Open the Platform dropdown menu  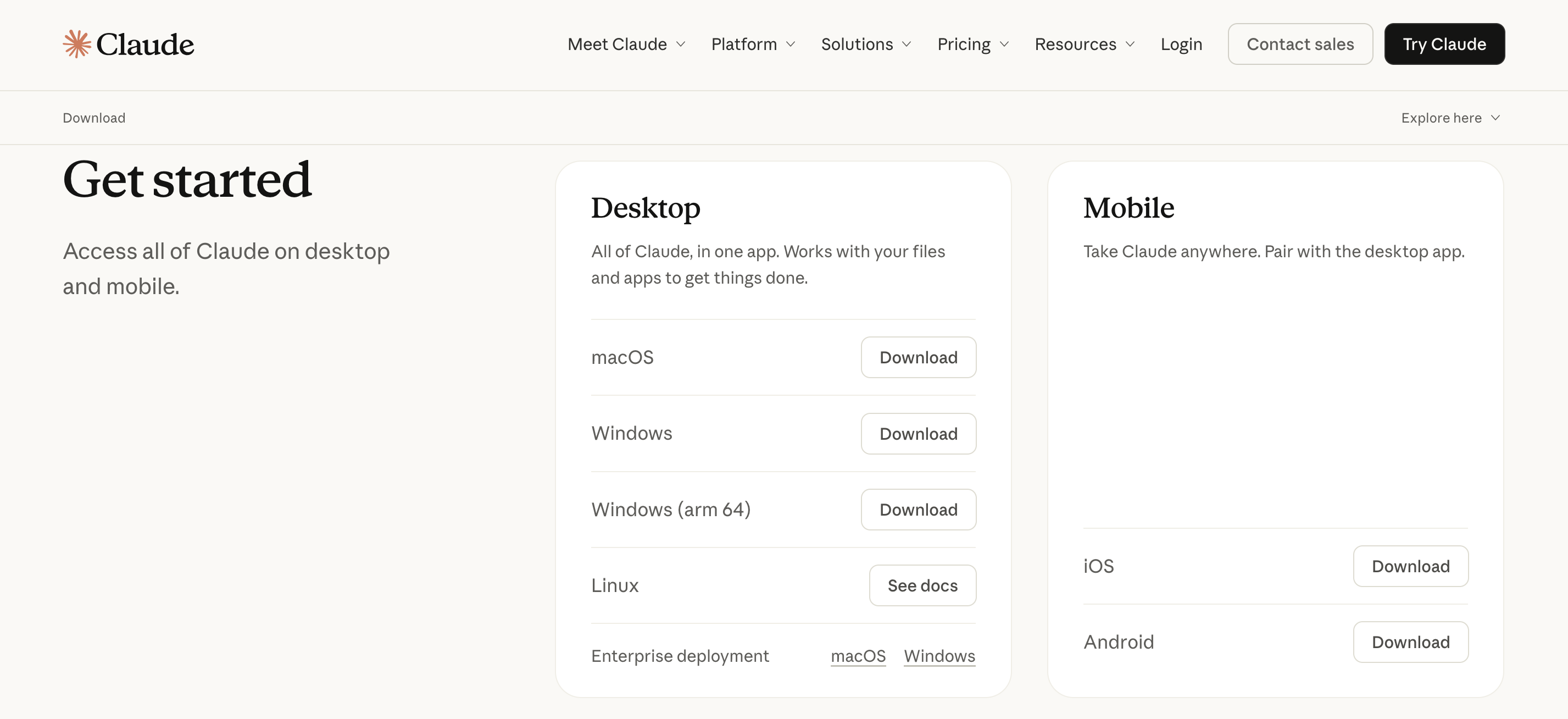point(753,45)
